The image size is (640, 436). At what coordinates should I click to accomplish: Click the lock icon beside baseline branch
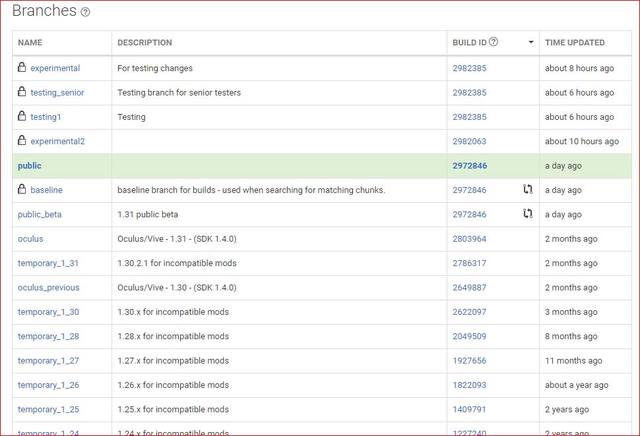point(22,190)
